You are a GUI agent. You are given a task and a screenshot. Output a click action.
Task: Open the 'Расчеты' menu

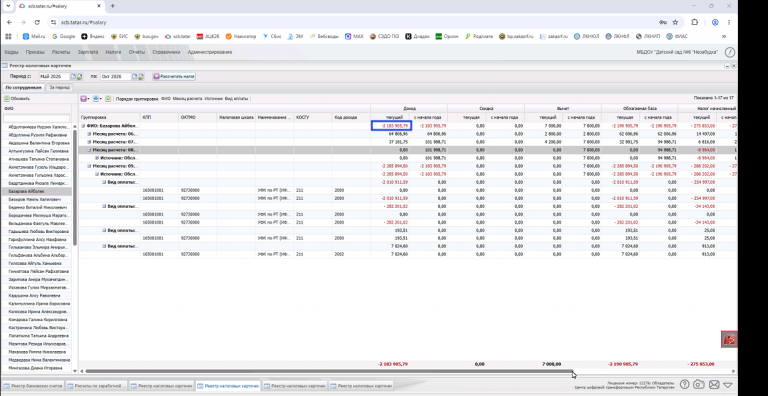coord(61,52)
